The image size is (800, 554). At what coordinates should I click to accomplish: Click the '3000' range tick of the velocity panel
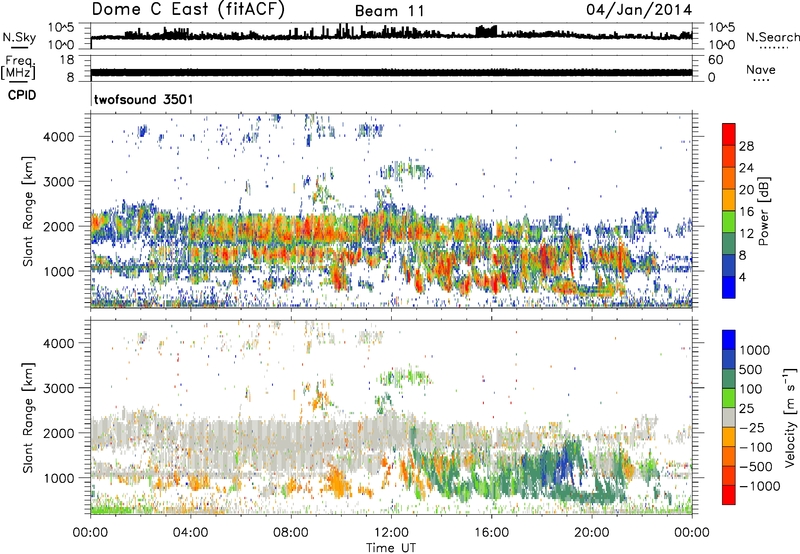[58, 388]
